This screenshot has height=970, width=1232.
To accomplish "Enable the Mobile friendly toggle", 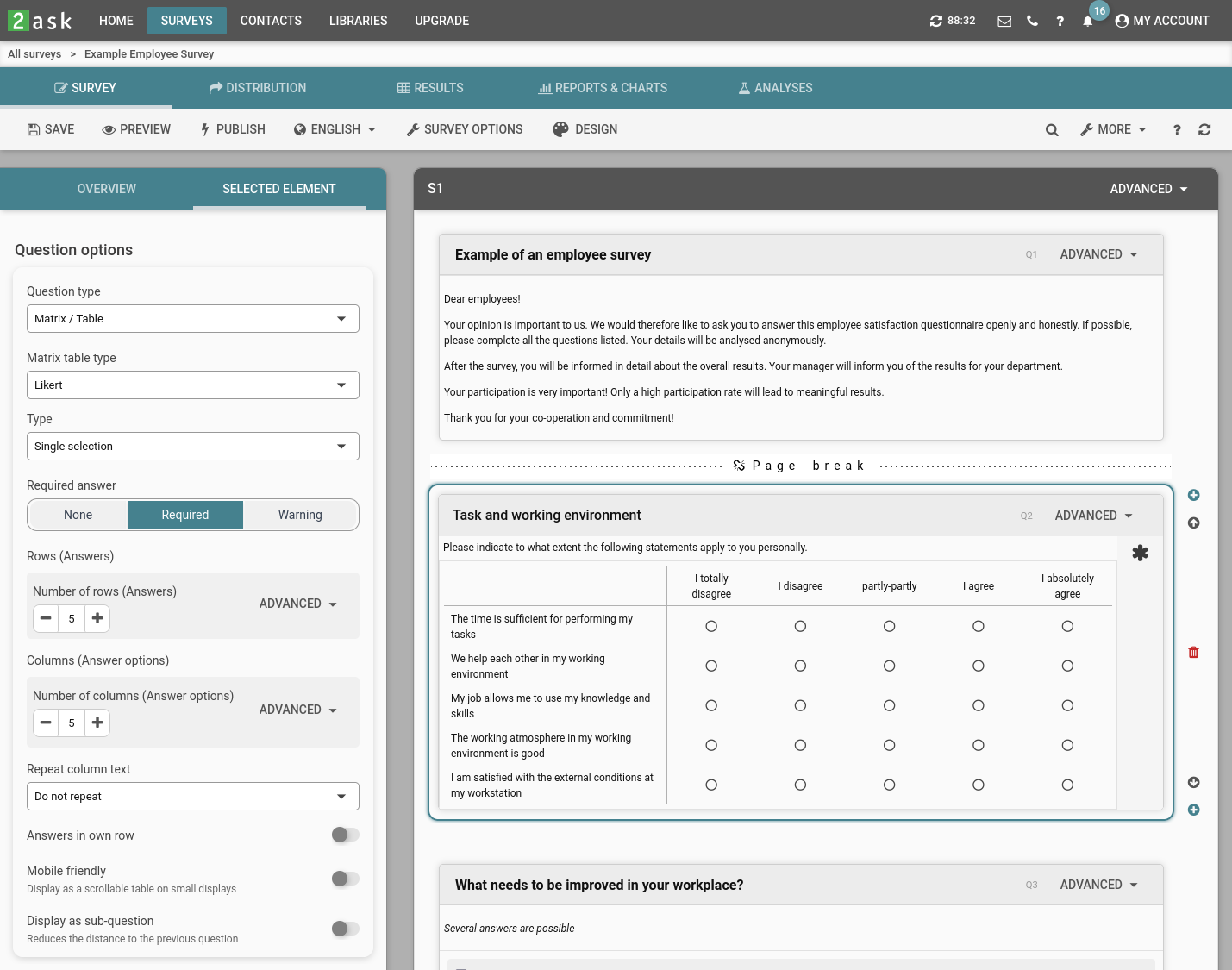I will pyautogui.click(x=345, y=879).
